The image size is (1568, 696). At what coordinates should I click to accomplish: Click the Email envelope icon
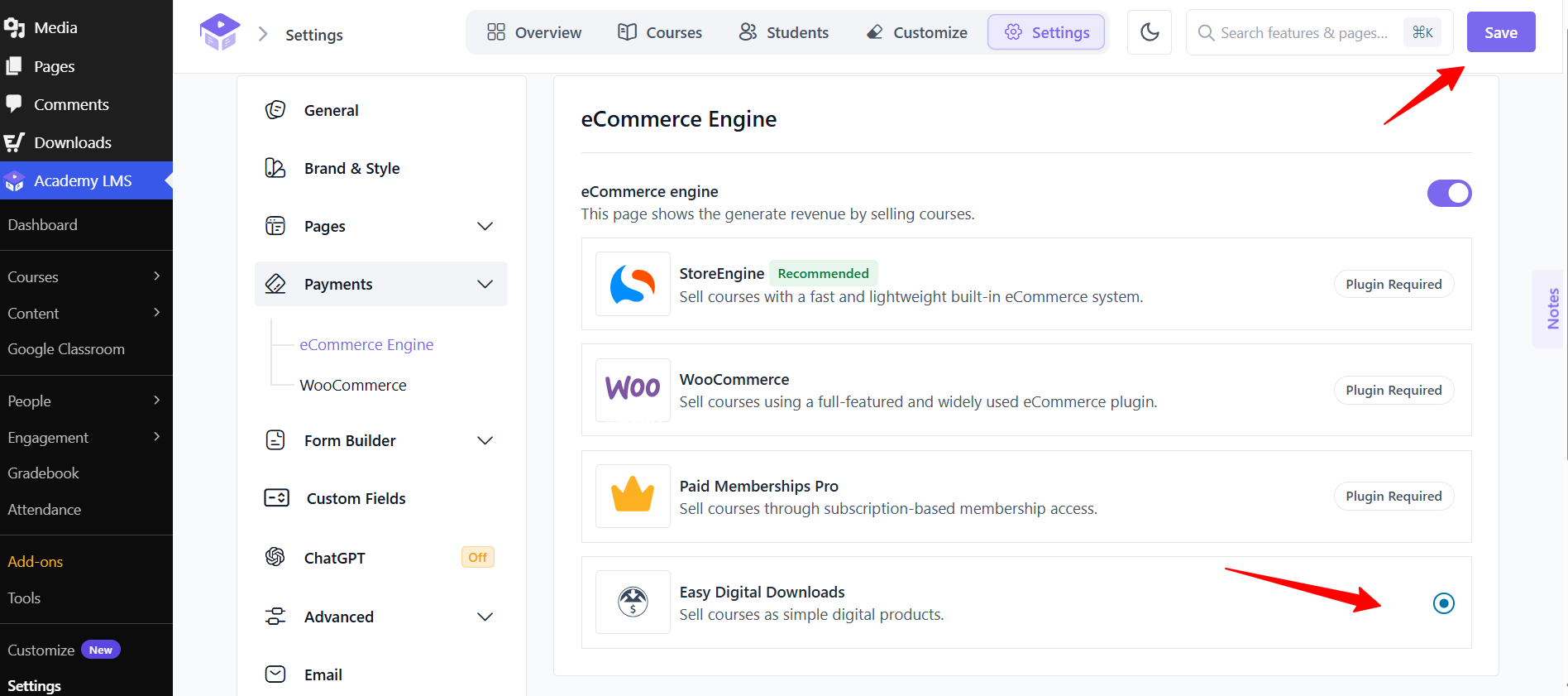(275, 674)
